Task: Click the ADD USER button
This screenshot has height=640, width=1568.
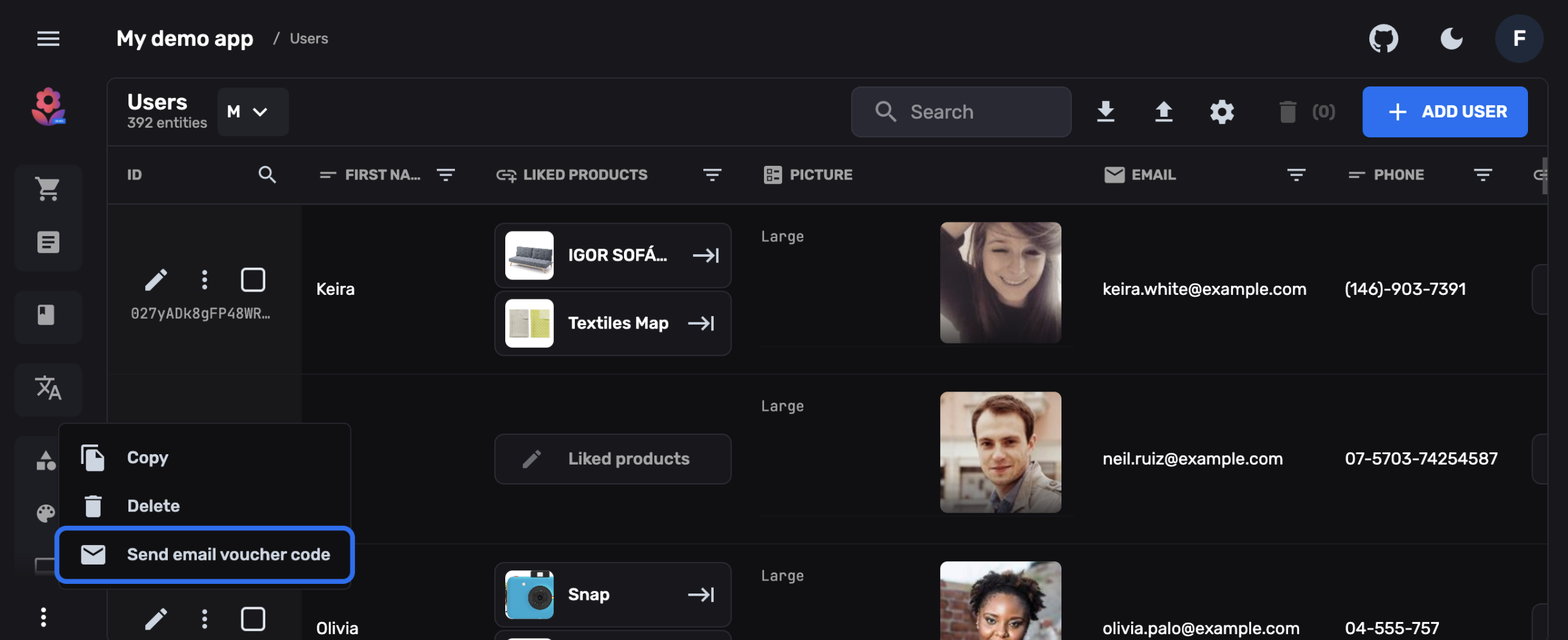Action: pyautogui.click(x=1445, y=111)
